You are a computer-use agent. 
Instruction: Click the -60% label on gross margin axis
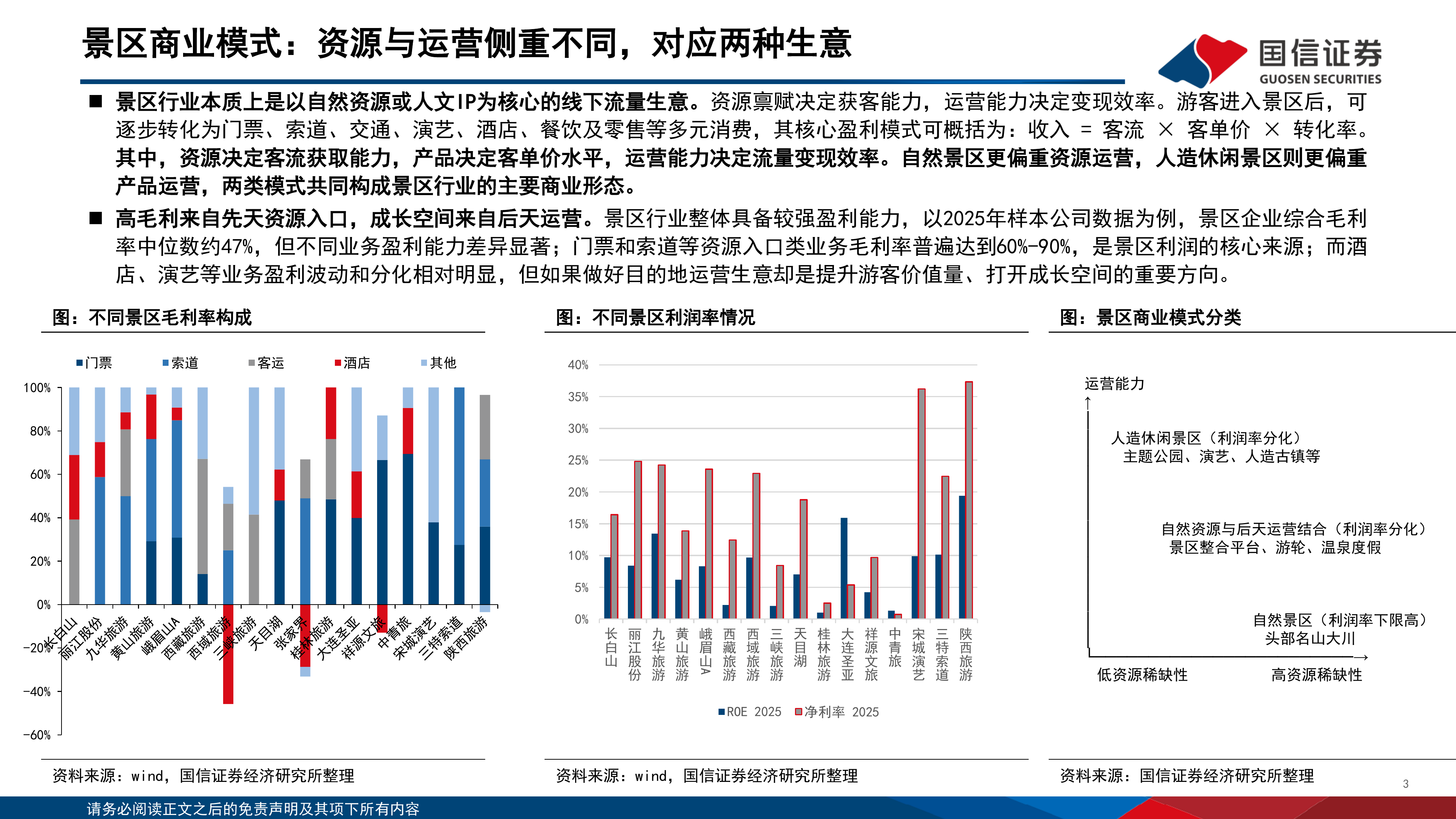tap(37, 735)
